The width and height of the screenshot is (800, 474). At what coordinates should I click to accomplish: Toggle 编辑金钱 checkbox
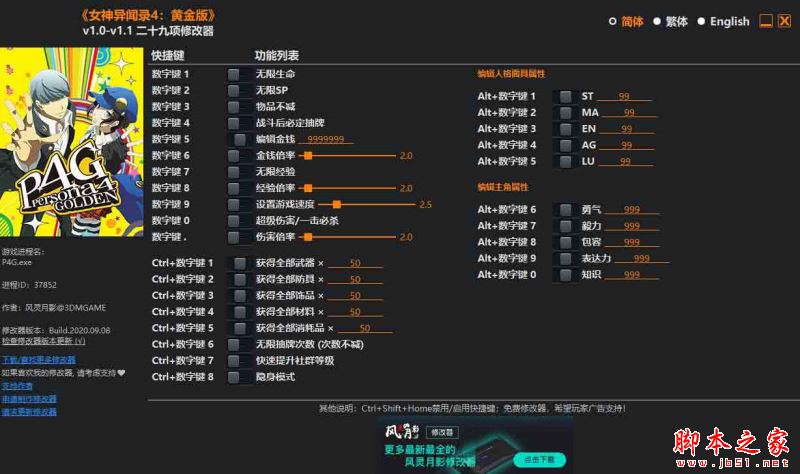tap(239, 139)
